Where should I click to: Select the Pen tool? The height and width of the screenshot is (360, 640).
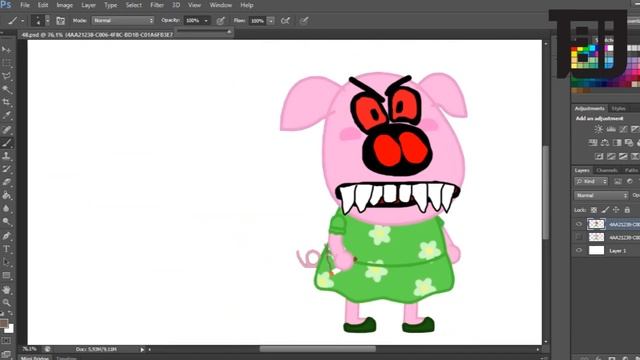pyautogui.click(x=7, y=236)
